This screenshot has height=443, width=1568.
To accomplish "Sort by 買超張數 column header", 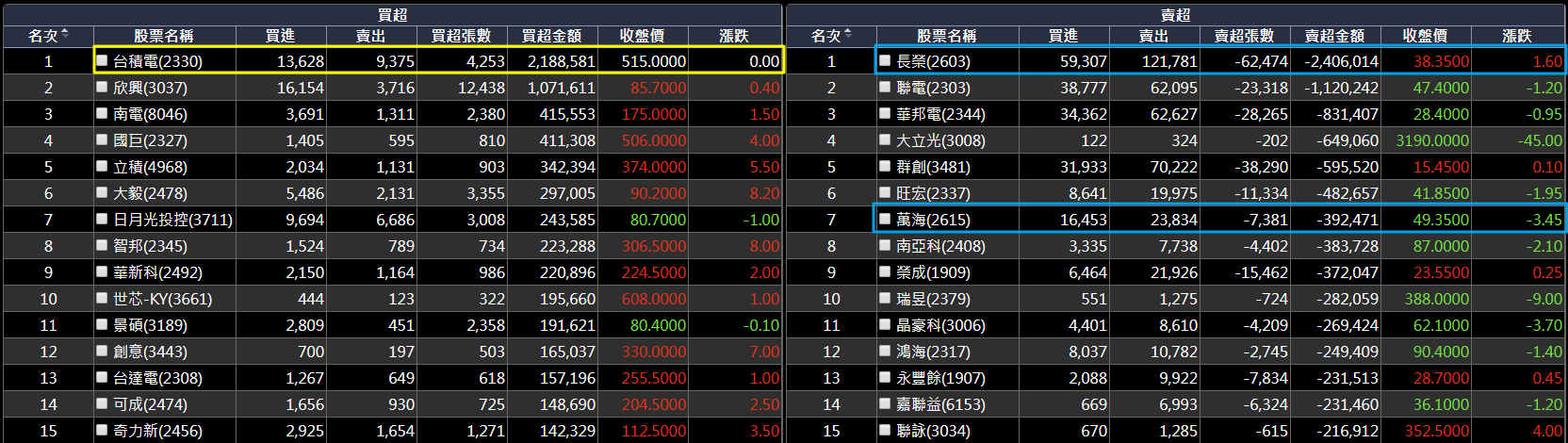I will tap(462, 36).
